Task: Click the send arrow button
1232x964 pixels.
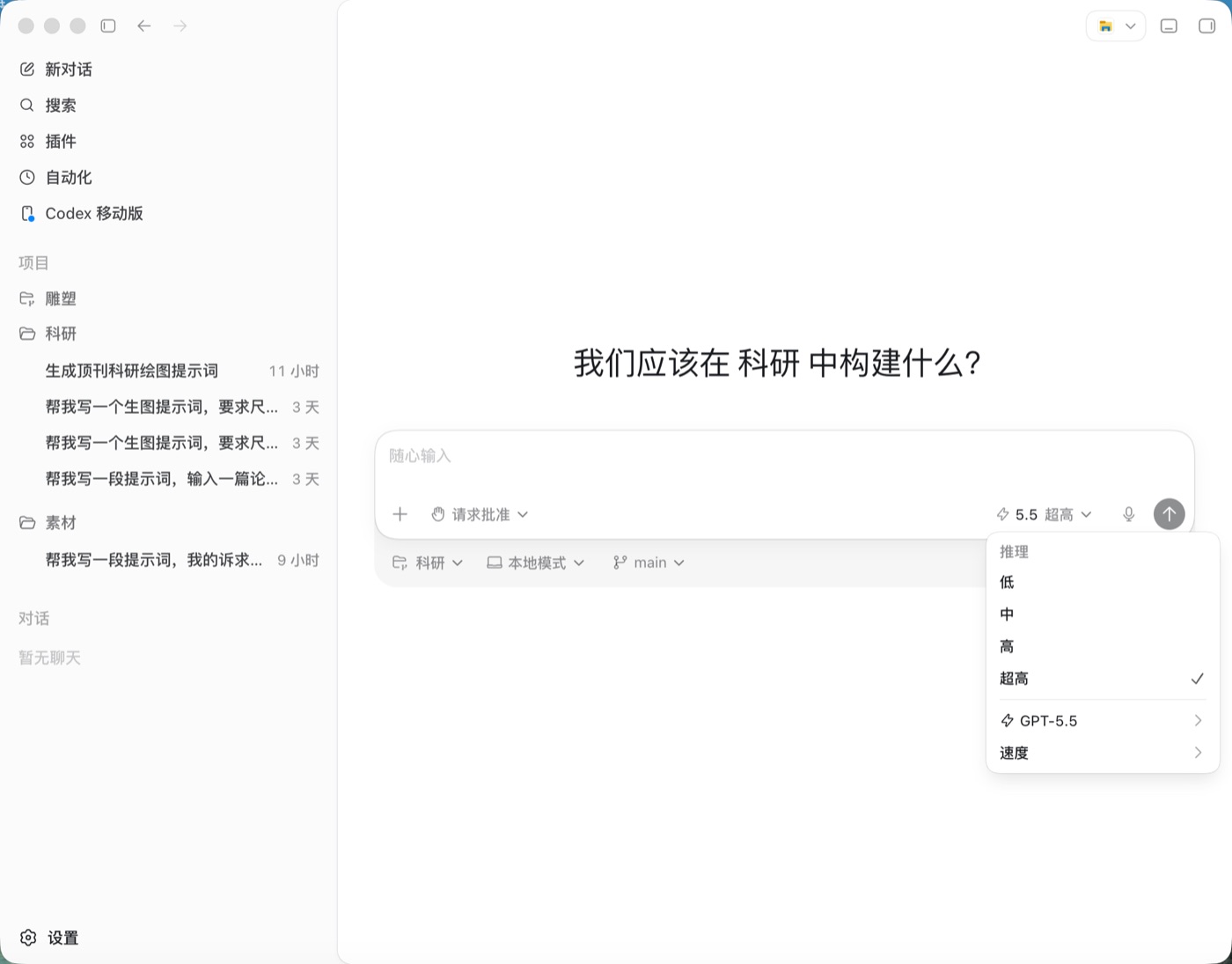Action: tap(1169, 514)
